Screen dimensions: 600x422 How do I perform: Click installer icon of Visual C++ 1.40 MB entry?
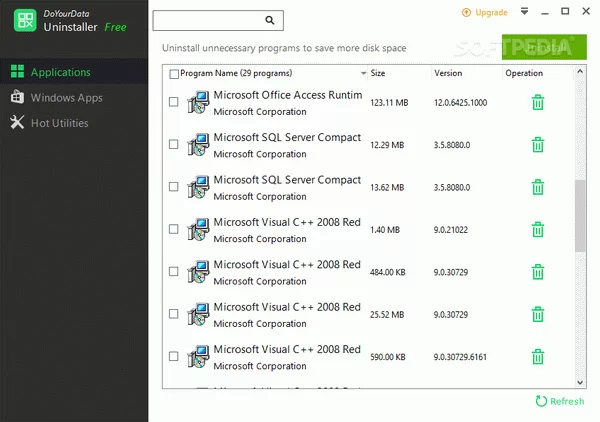[198, 230]
